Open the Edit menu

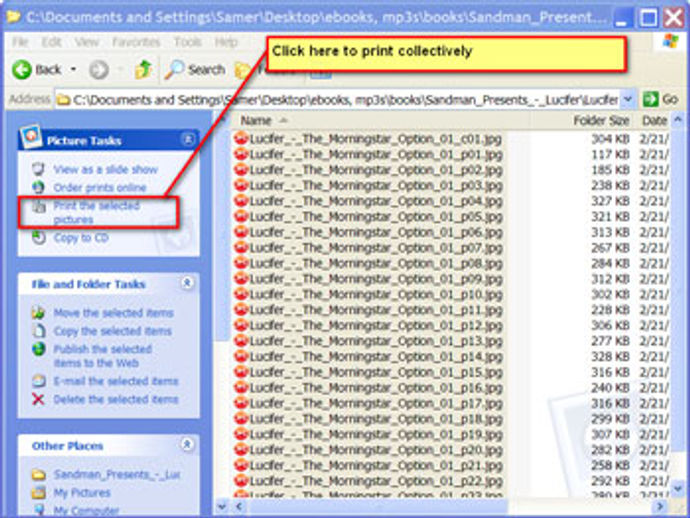click(51, 42)
